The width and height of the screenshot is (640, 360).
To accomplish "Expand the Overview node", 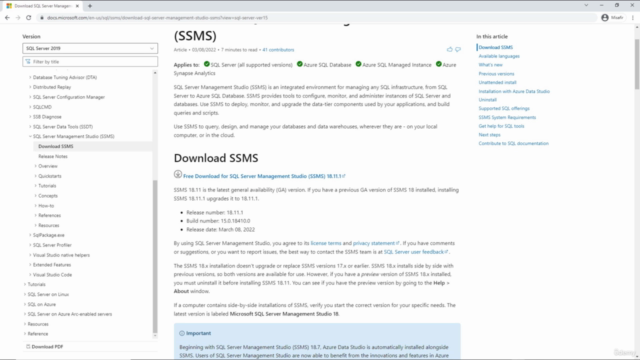I will point(36,166).
